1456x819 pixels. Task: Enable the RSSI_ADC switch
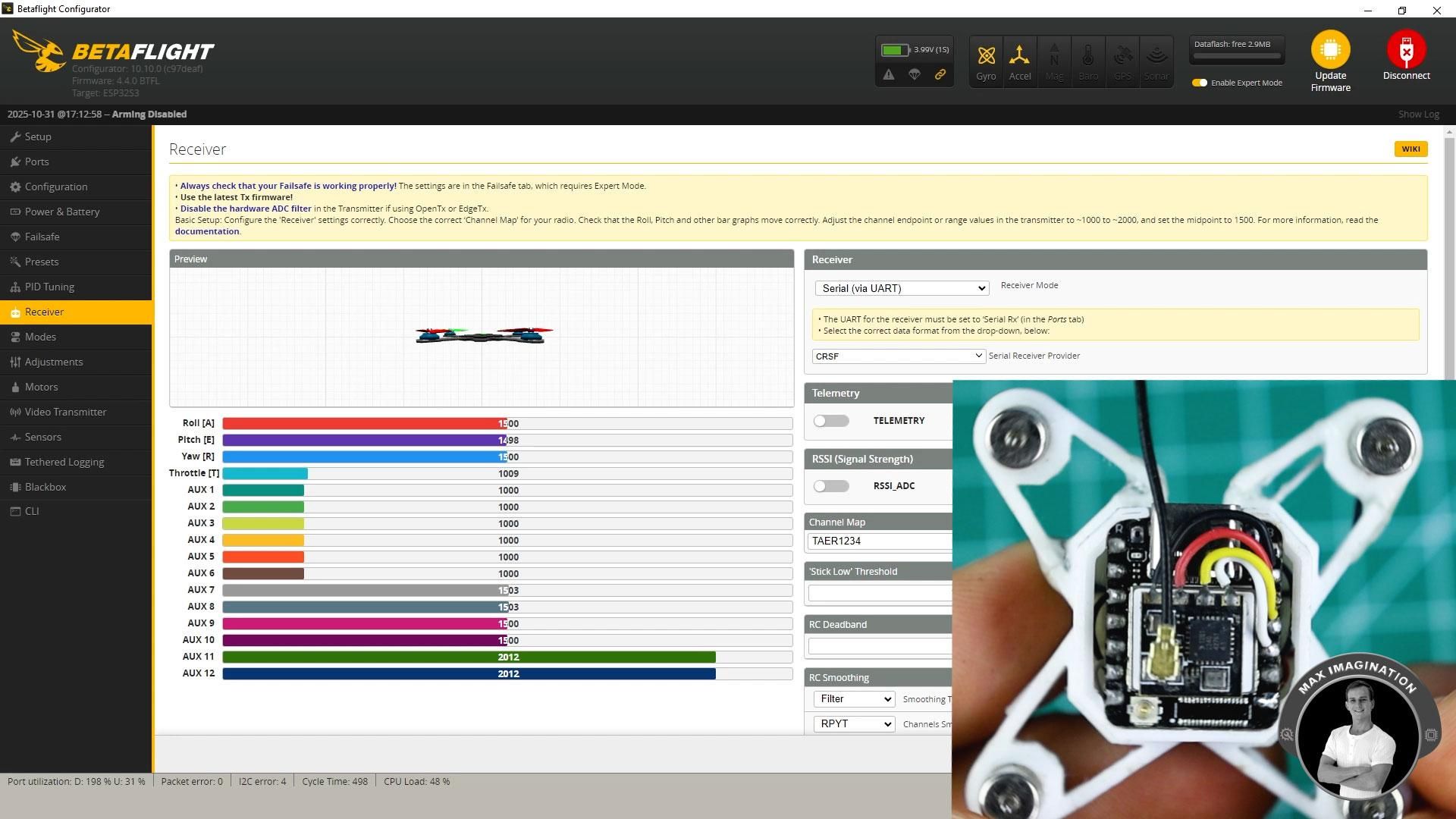pos(831,486)
